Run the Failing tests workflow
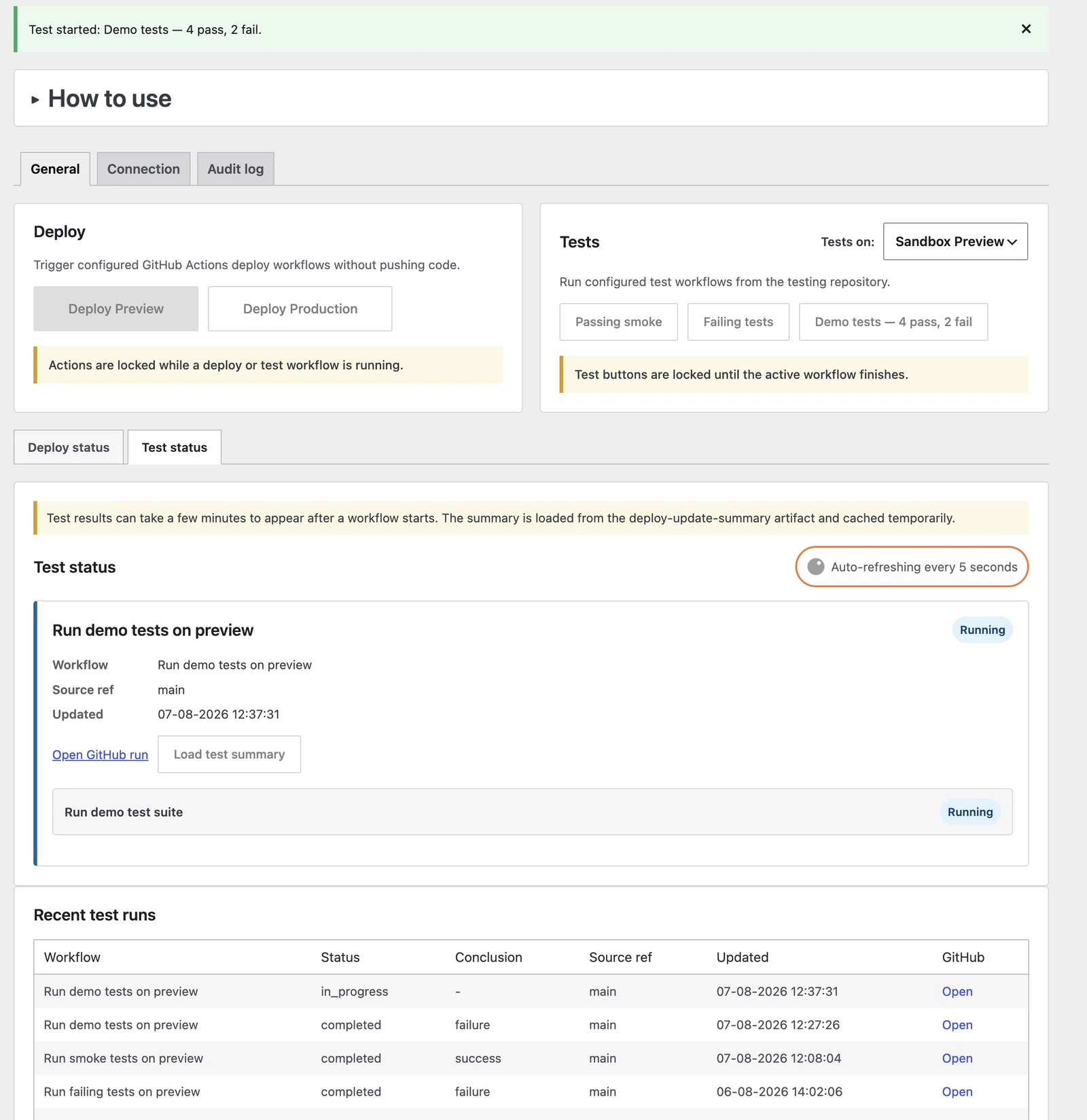This screenshot has width=1087, height=1120. (x=738, y=321)
